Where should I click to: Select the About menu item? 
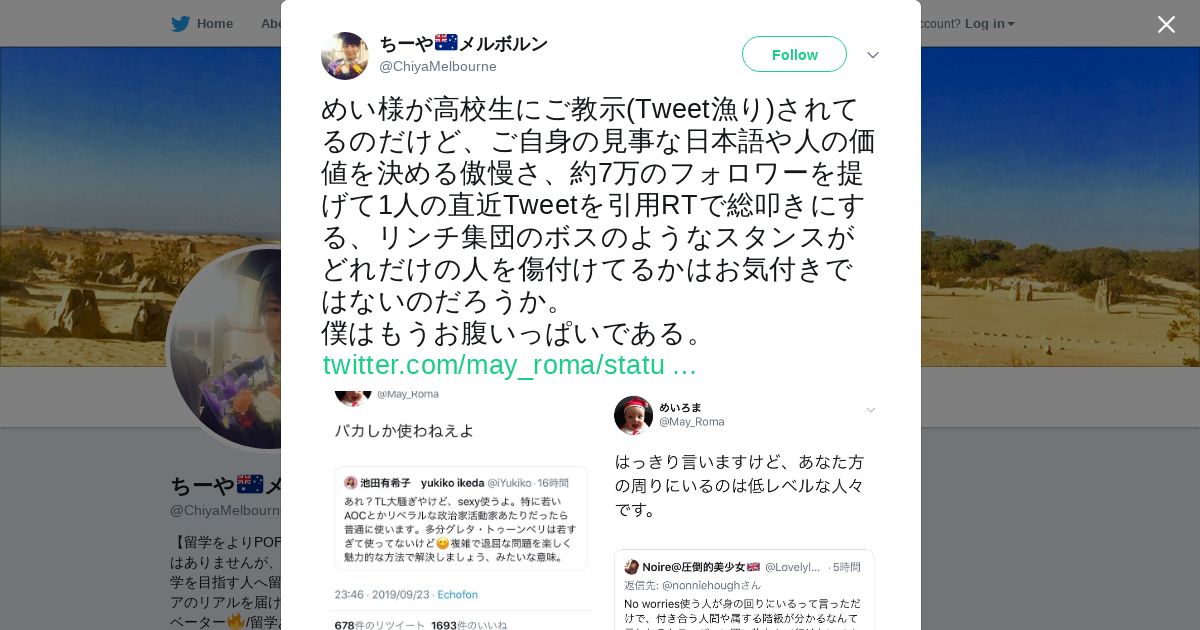[x=270, y=23]
